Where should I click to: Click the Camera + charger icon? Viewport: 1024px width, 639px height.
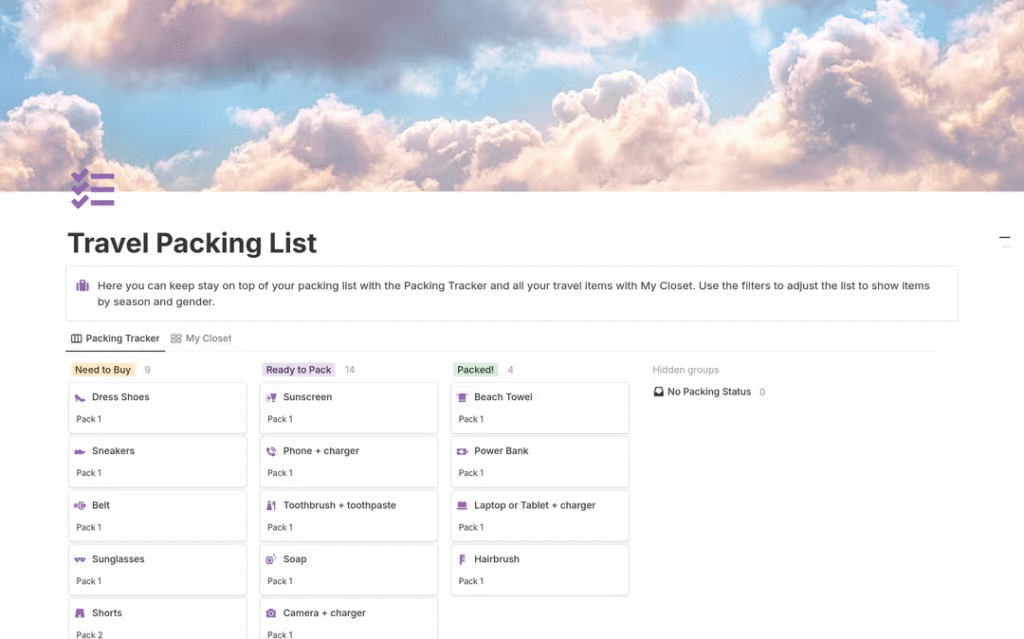pyautogui.click(x=271, y=614)
